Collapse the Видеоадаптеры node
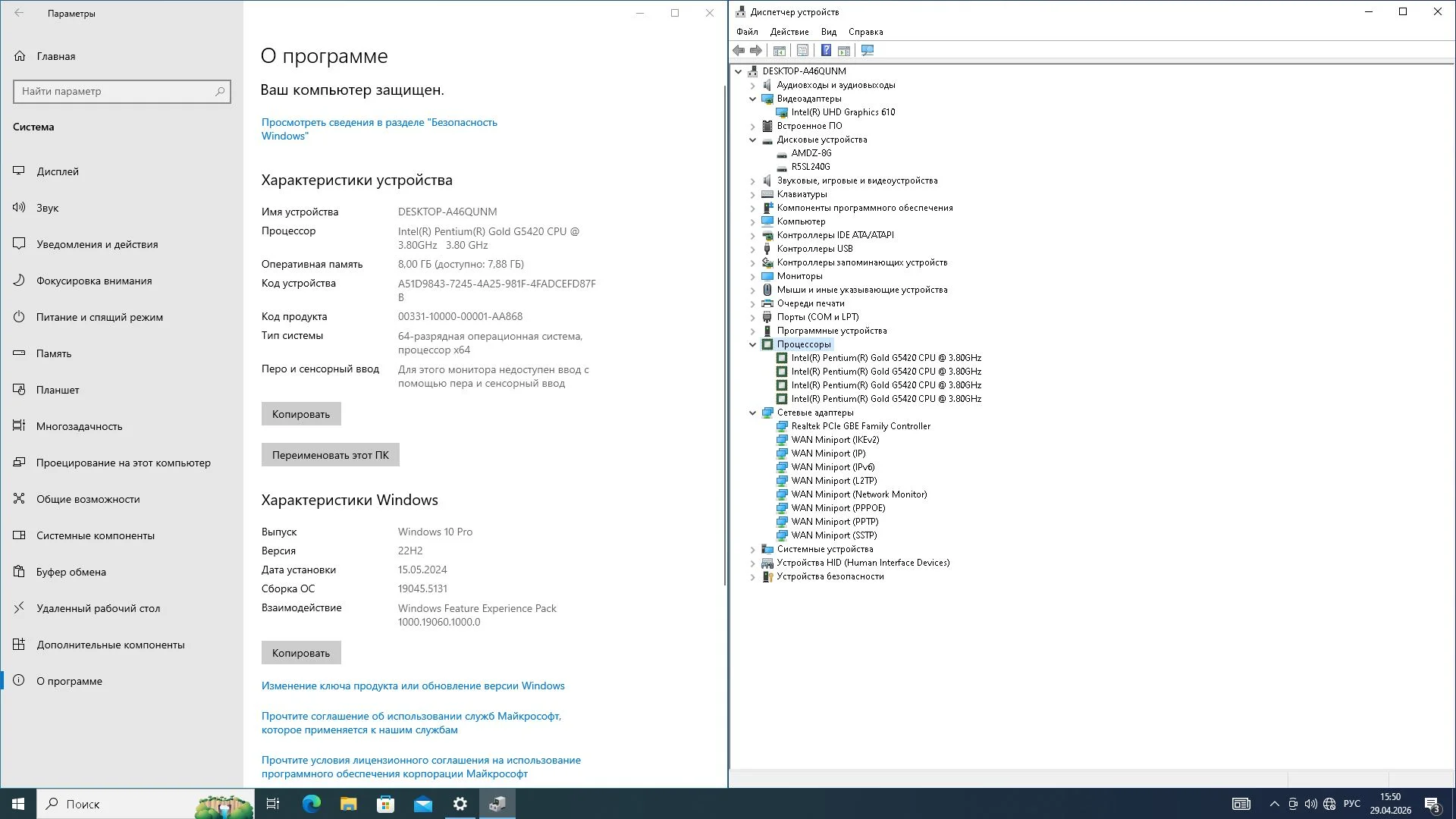Viewport: 1456px width, 819px height. 753,99
